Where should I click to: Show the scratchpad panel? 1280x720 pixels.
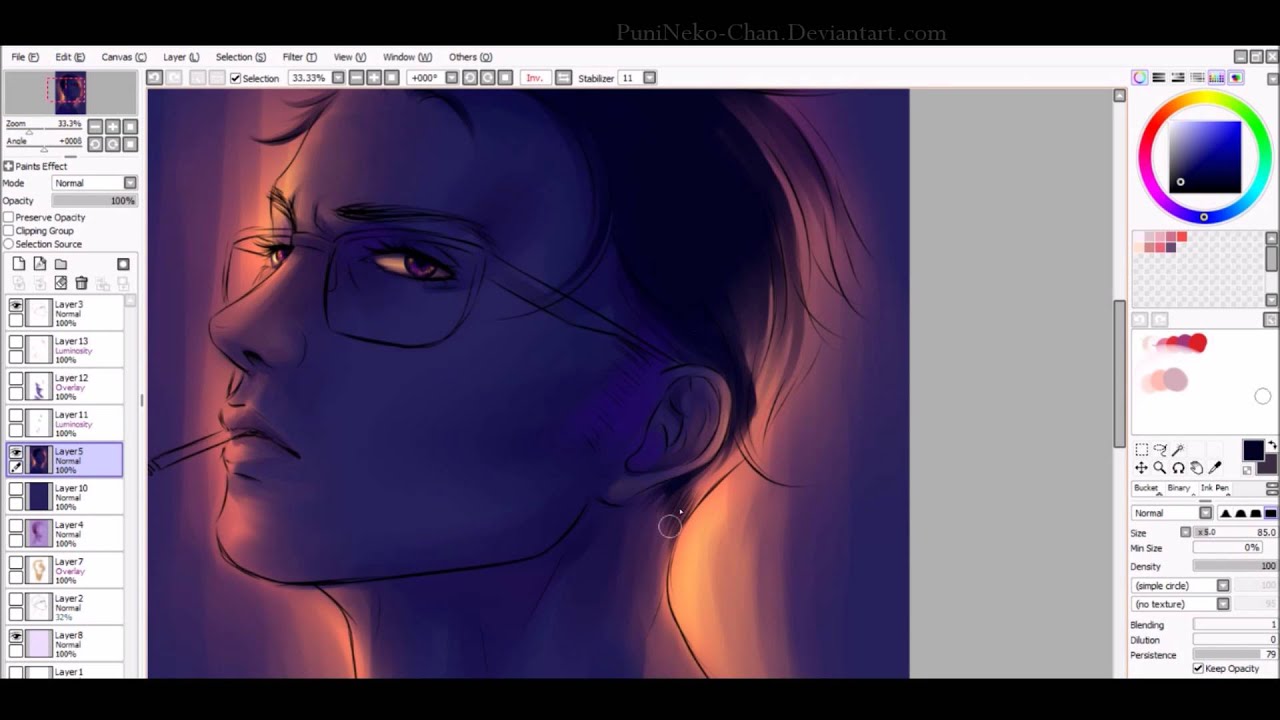pyautogui.click(x=1236, y=78)
